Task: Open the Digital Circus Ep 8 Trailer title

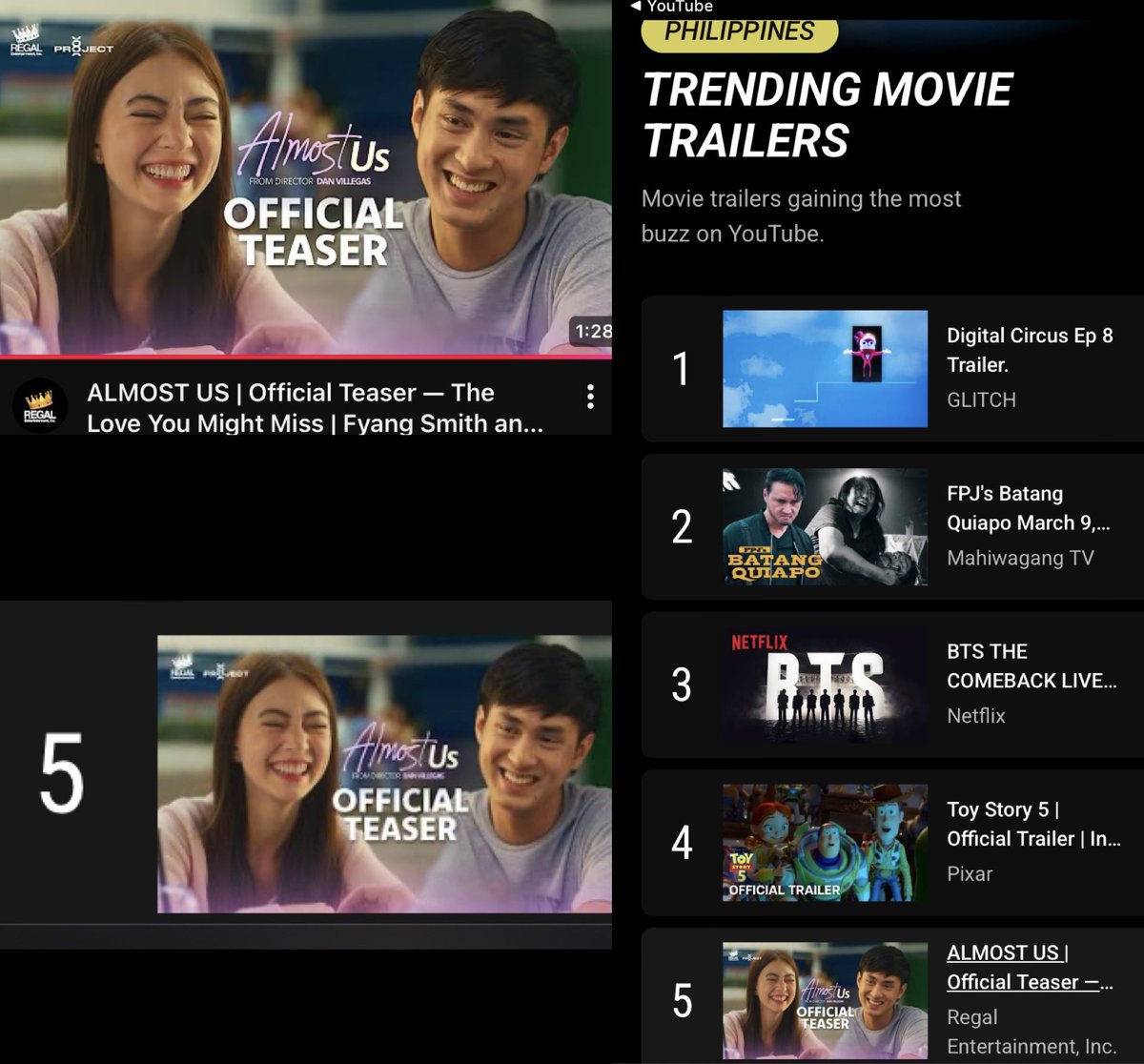Action: coord(1030,350)
